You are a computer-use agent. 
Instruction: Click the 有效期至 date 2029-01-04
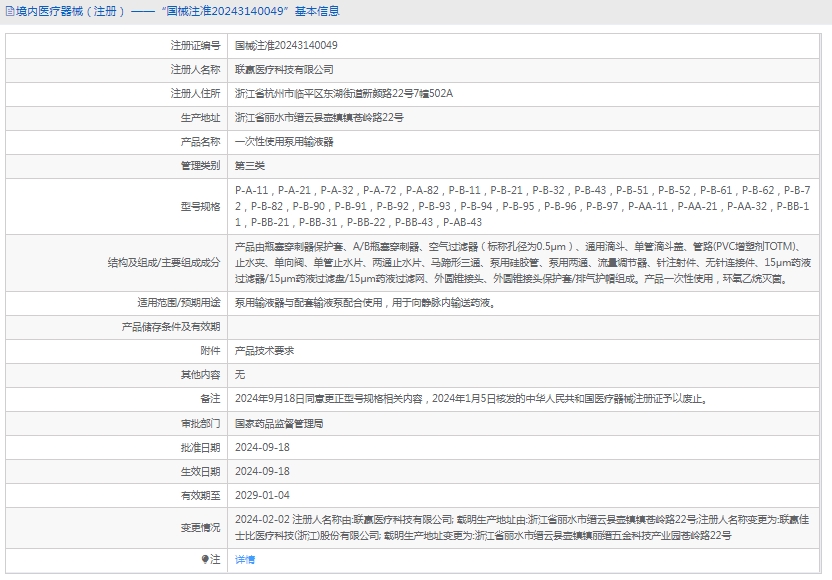coord(262,495)
